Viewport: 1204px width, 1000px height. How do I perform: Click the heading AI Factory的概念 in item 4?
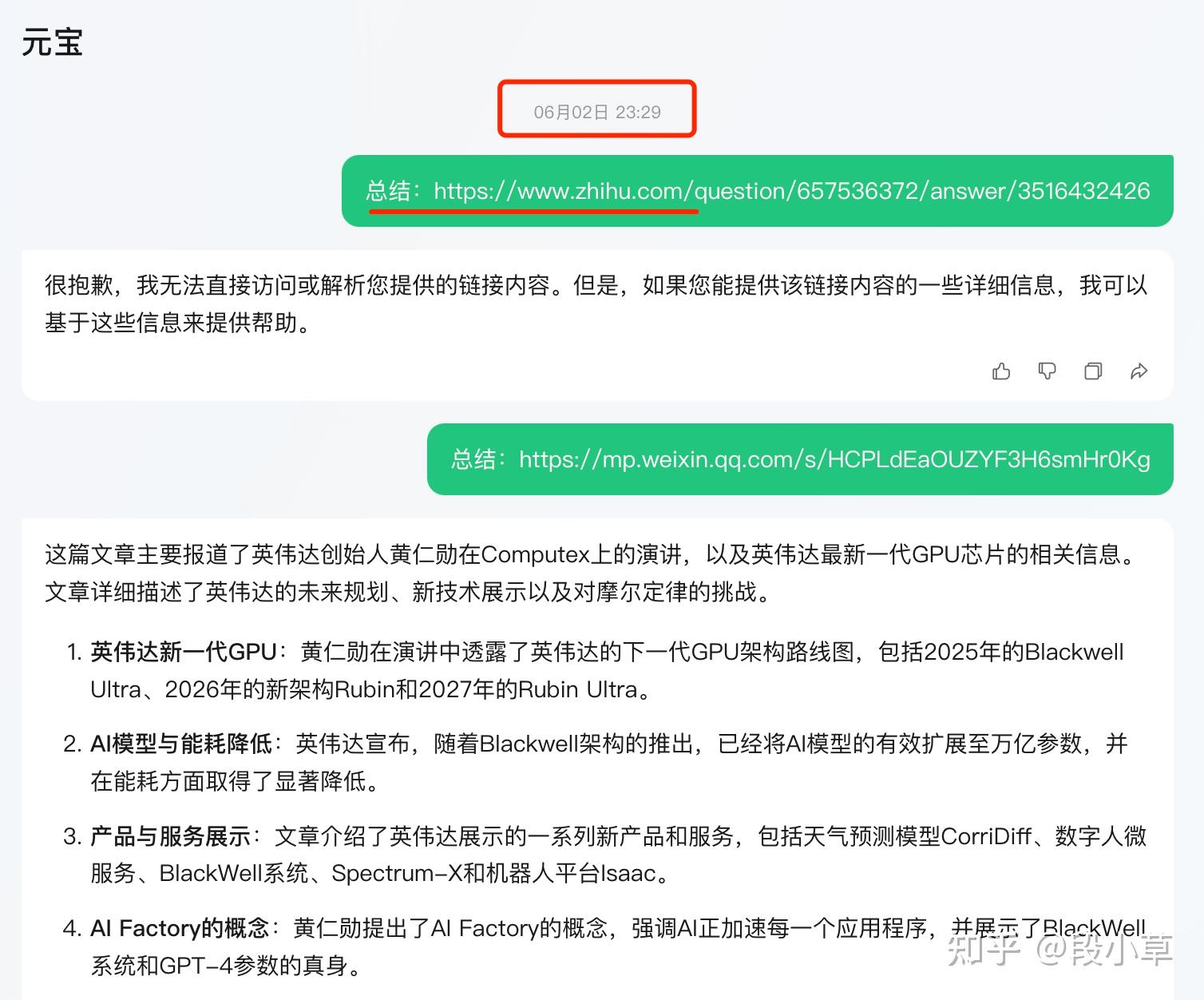(180, 928)
